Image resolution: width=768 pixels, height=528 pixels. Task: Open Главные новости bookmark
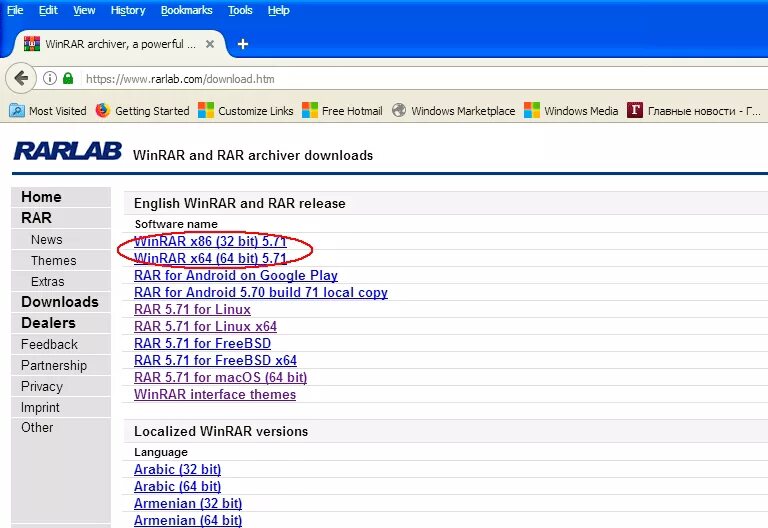pyautogui.click(x=694, y=111)
